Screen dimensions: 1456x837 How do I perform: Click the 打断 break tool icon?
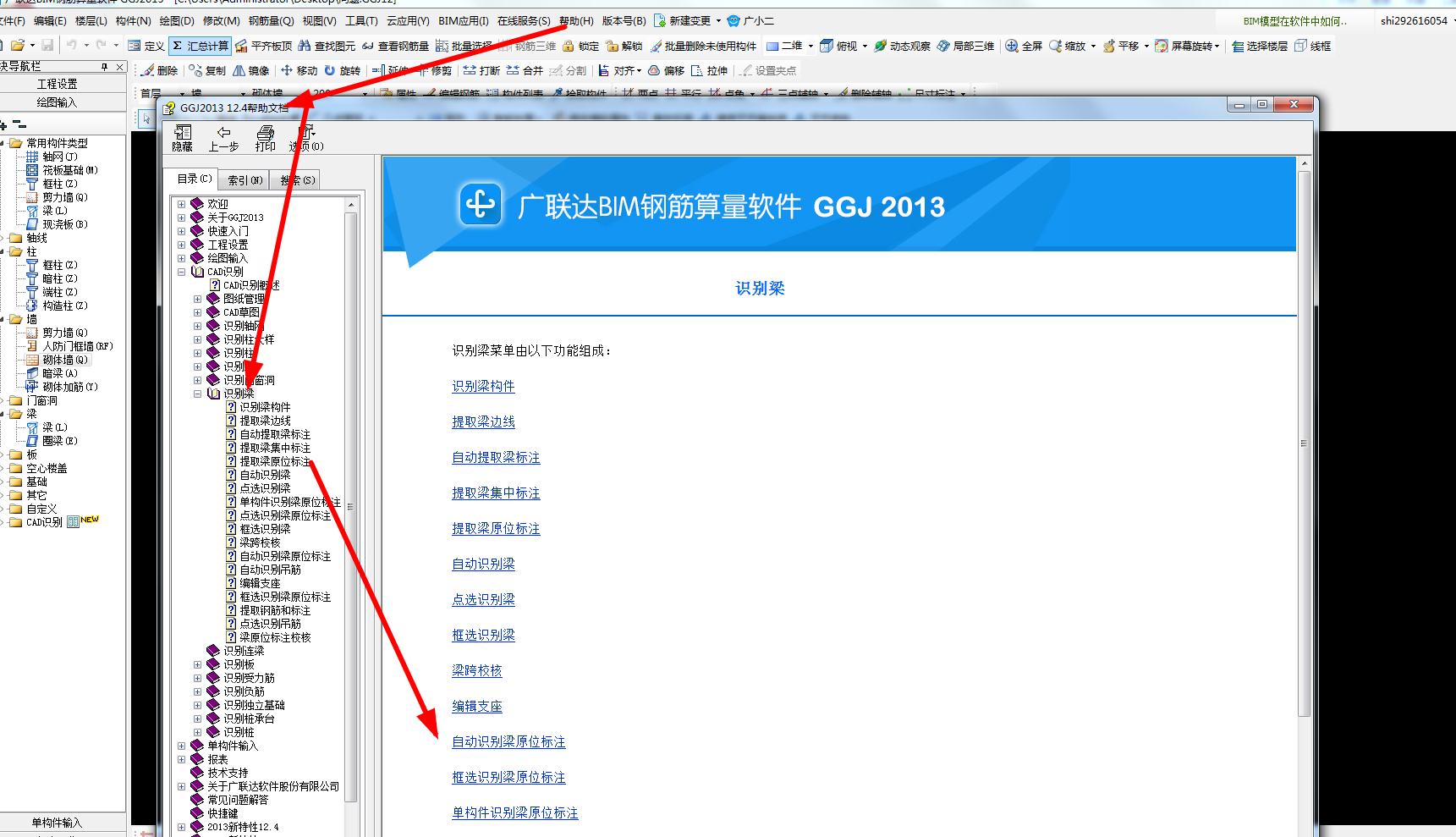coord(470,70)
